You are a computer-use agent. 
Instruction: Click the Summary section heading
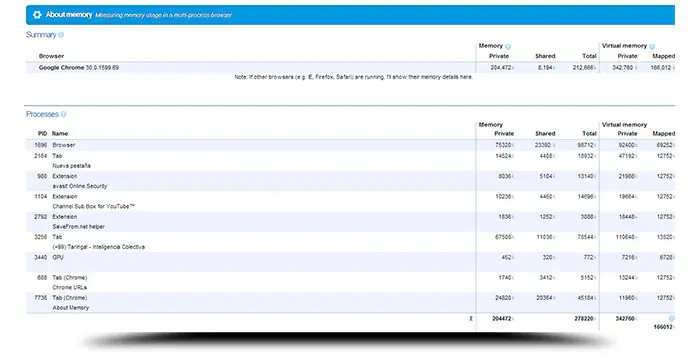click(x=41, y=35)
